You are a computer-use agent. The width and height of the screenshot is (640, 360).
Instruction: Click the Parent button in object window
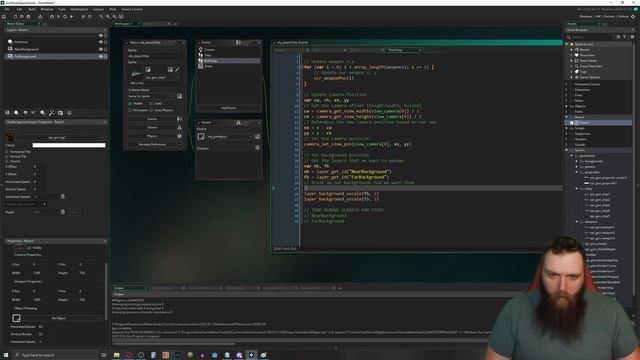152,127
